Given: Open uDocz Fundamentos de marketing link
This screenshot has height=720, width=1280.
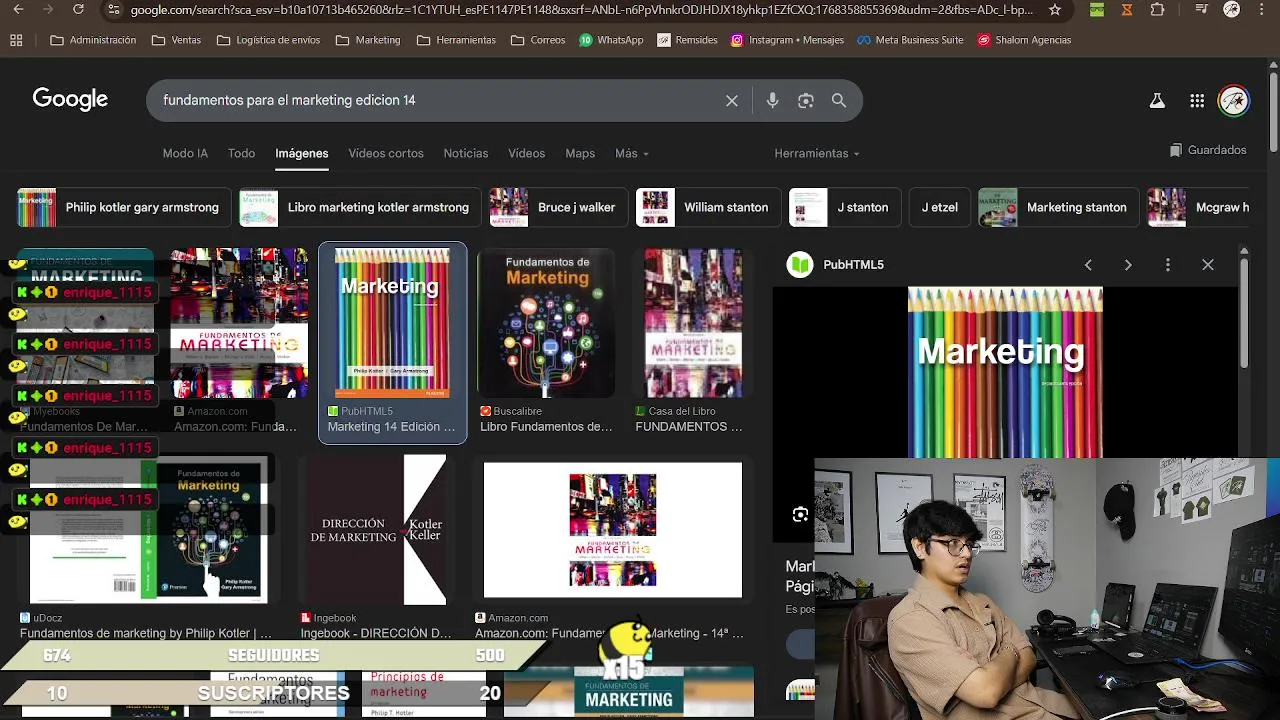Looking at the screenshot, I should tap(146, 633).
